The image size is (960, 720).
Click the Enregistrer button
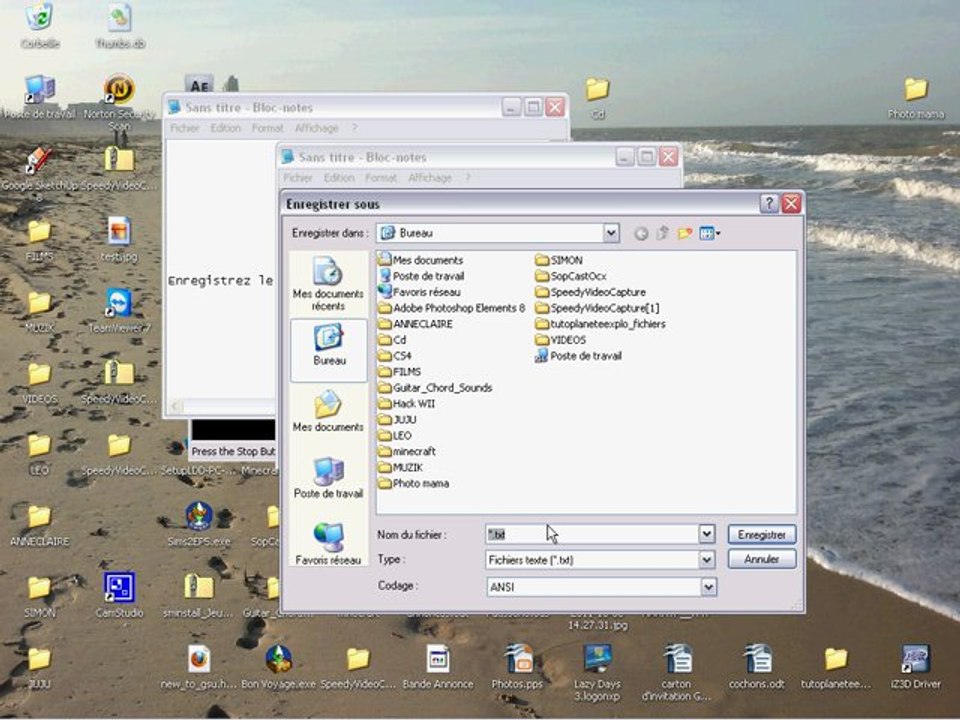tap(762, 534)
